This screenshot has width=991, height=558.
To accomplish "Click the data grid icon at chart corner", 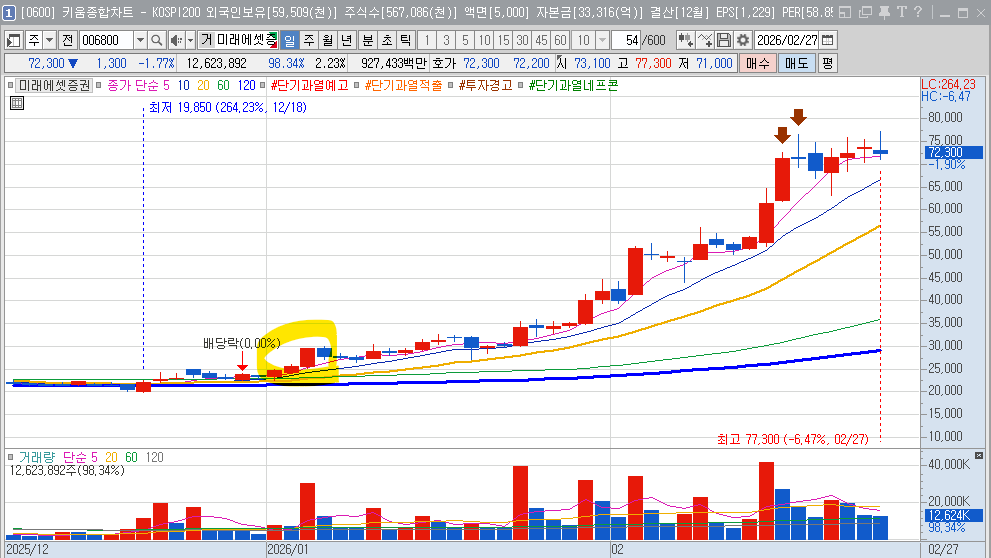I will point(17,103).
